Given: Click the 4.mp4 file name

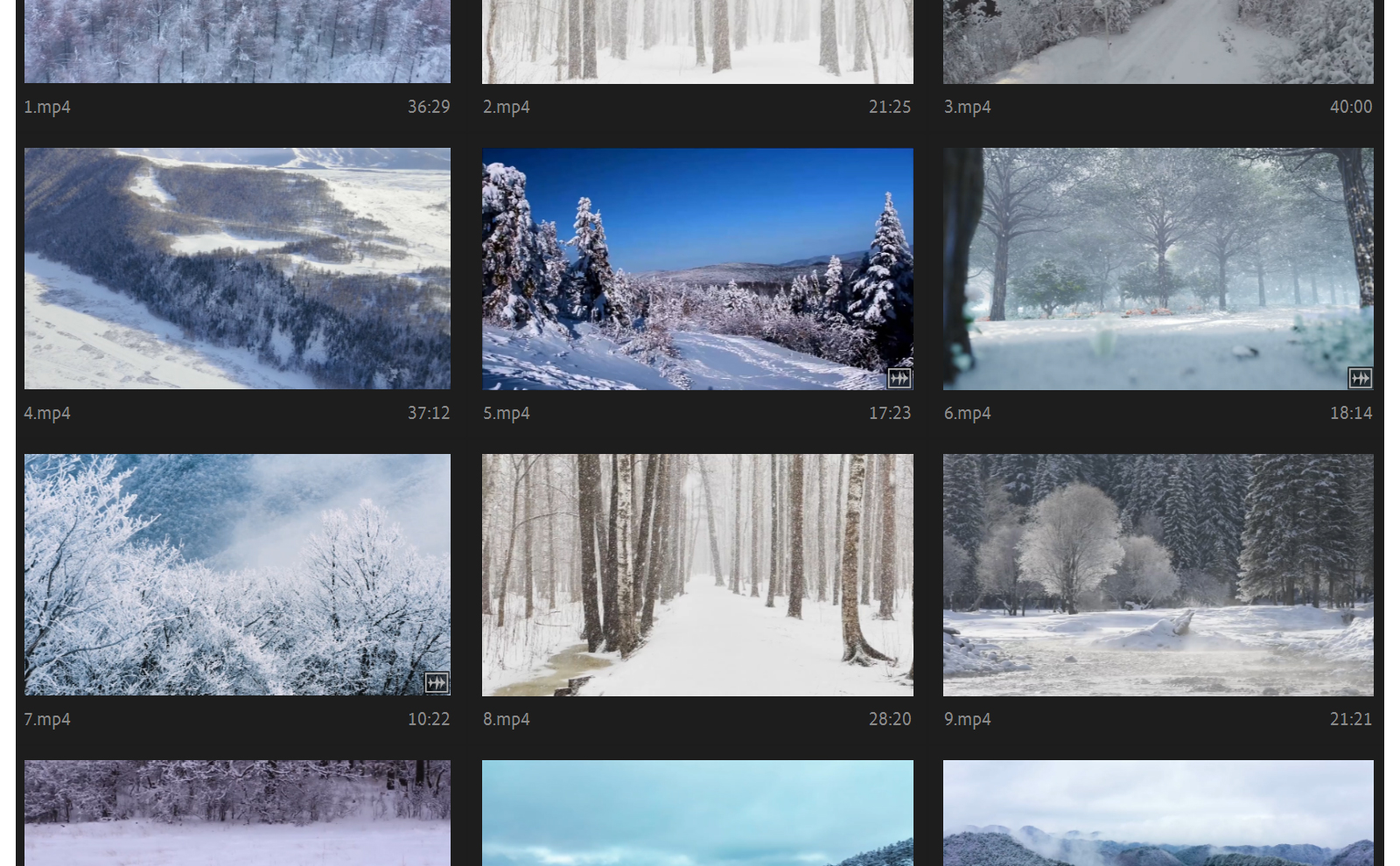Looking at the screenshot, I should (47, 414).
